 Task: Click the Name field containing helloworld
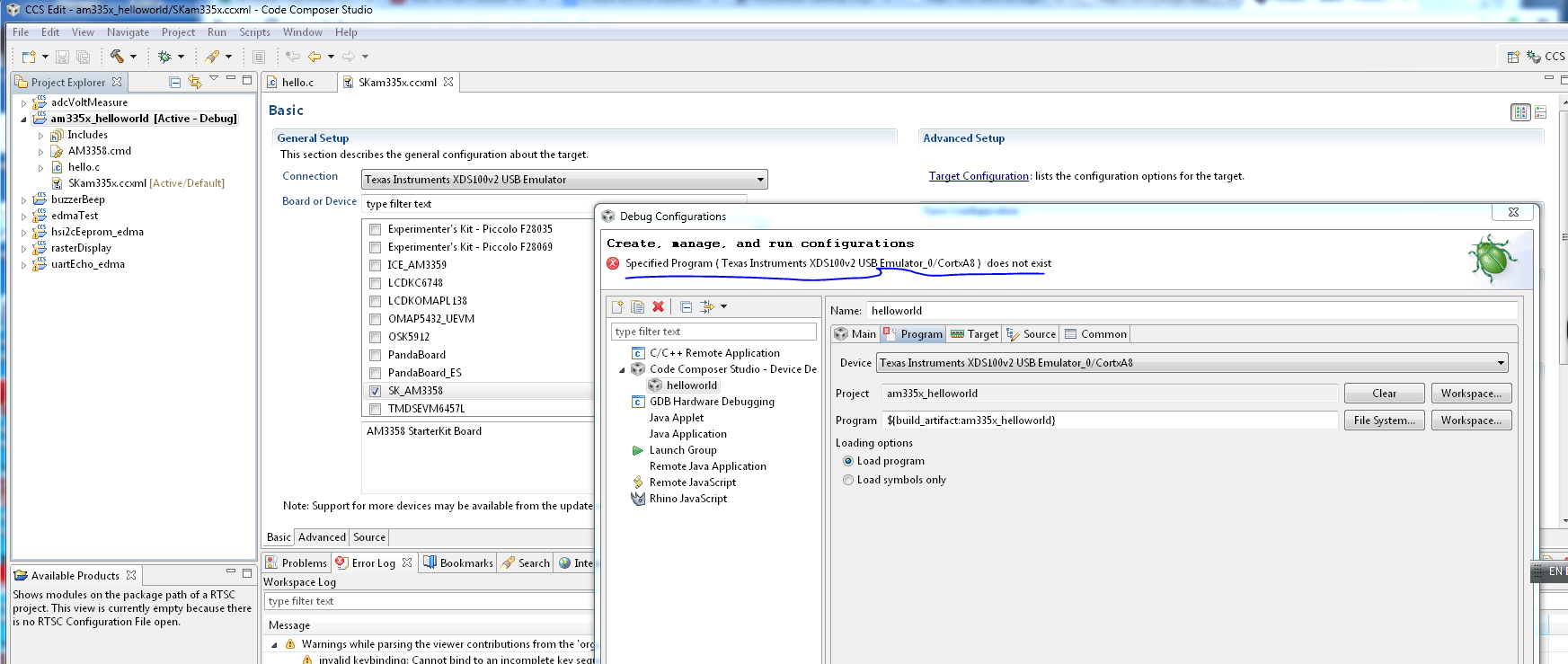(x=1192, y=311)
